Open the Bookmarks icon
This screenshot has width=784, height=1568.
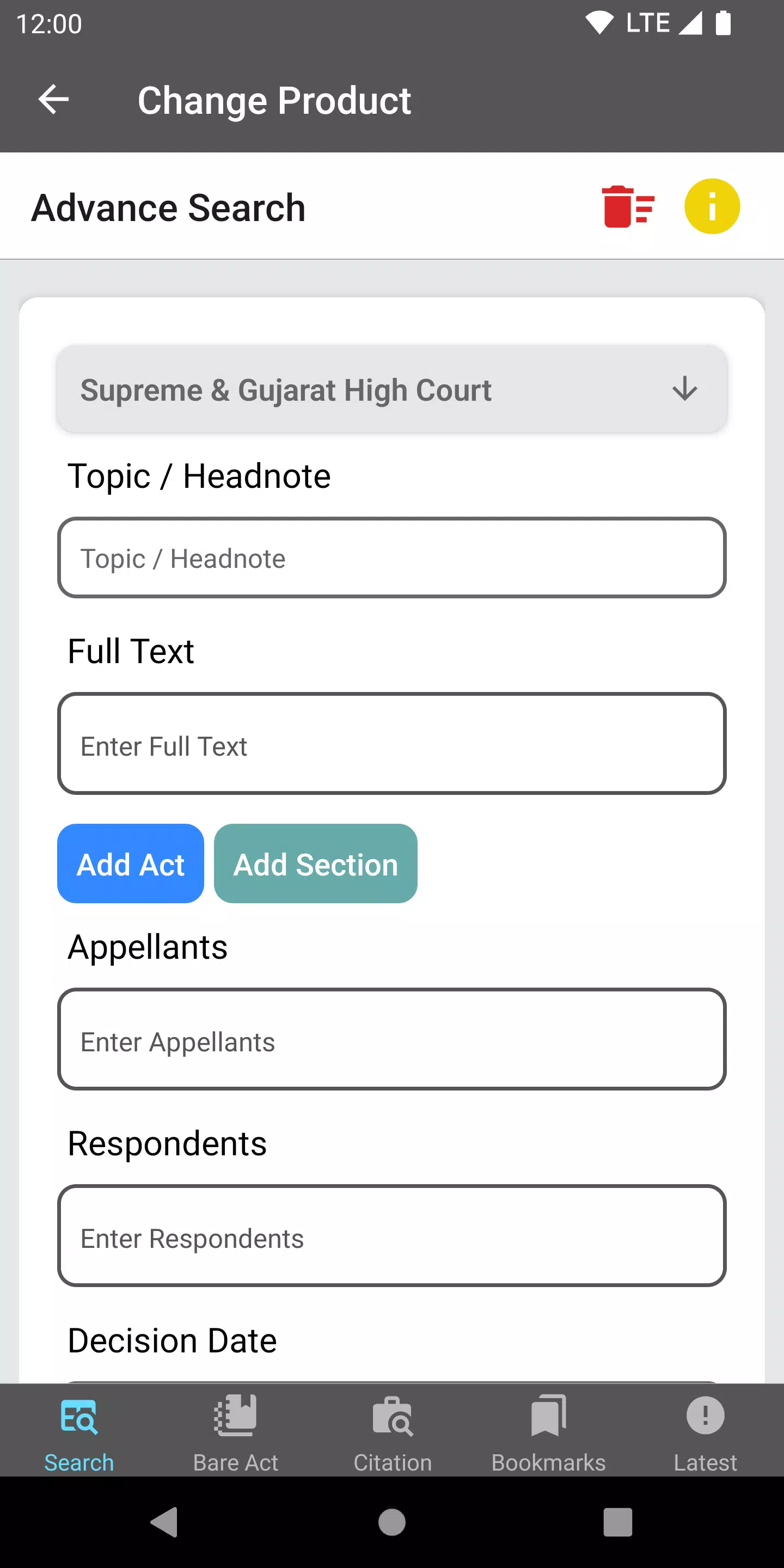548,1415
